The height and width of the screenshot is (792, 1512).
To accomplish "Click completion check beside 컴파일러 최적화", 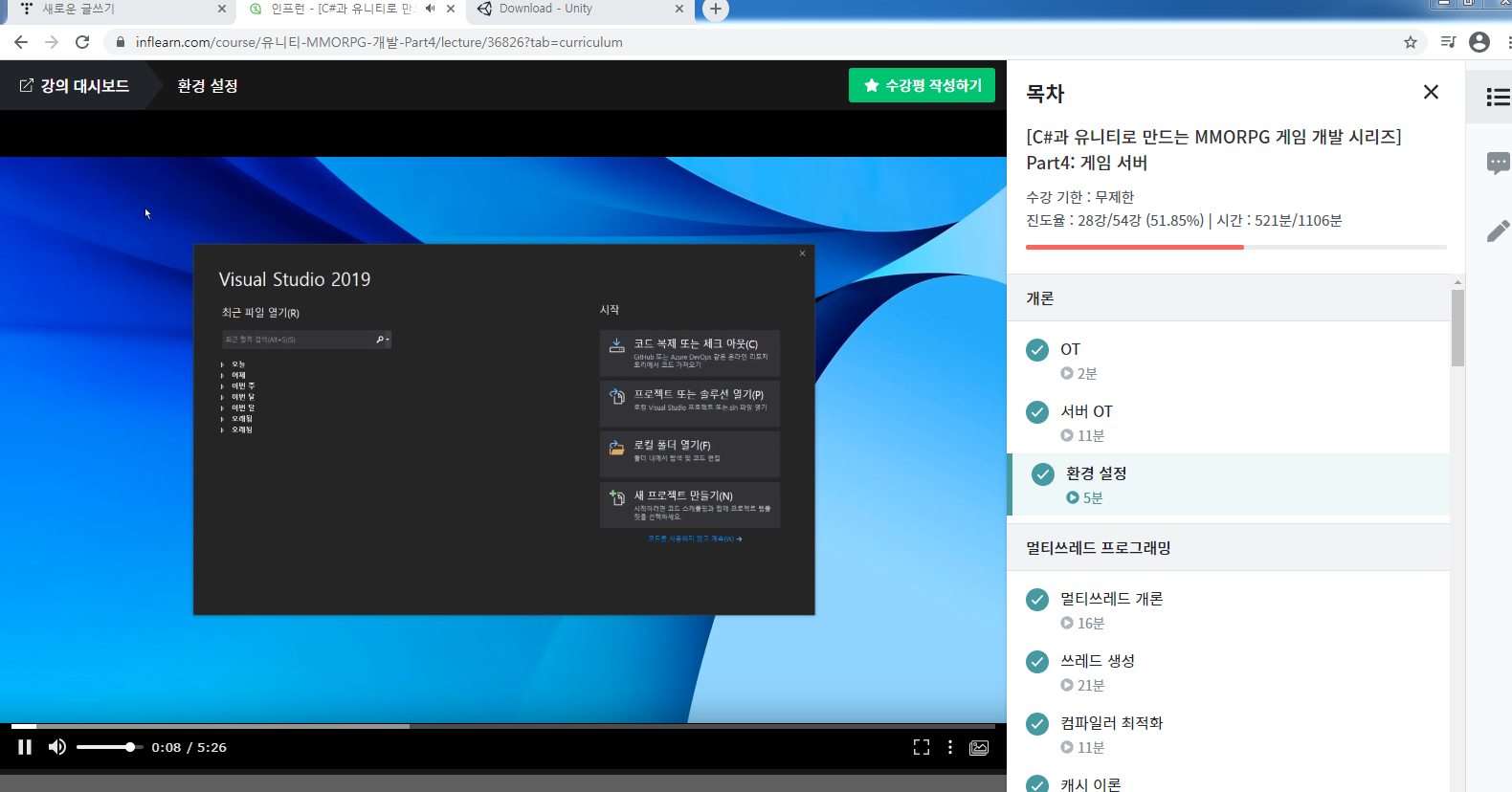I will click(x=1037, y=724).
